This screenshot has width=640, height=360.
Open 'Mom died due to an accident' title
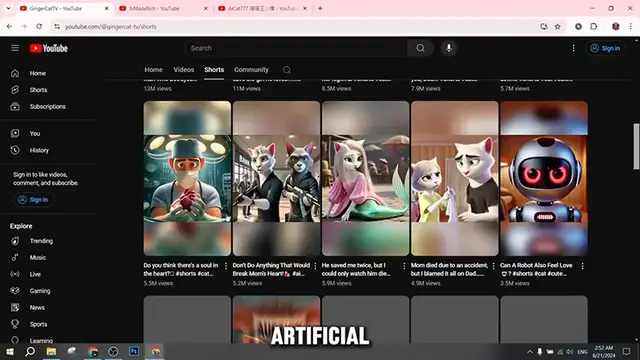click(x=449, y=269)
